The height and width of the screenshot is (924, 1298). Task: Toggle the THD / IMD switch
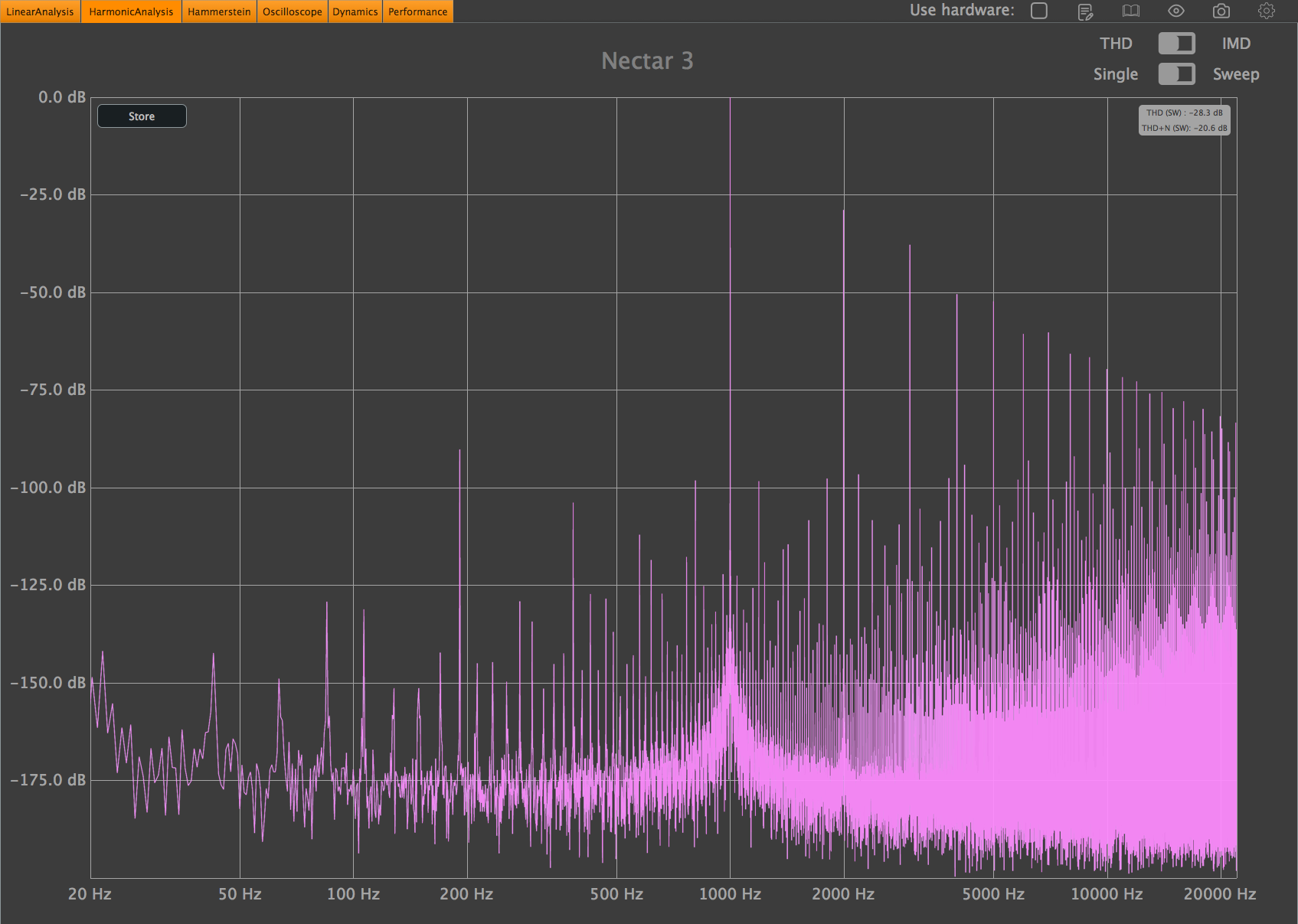point(1176,44)
